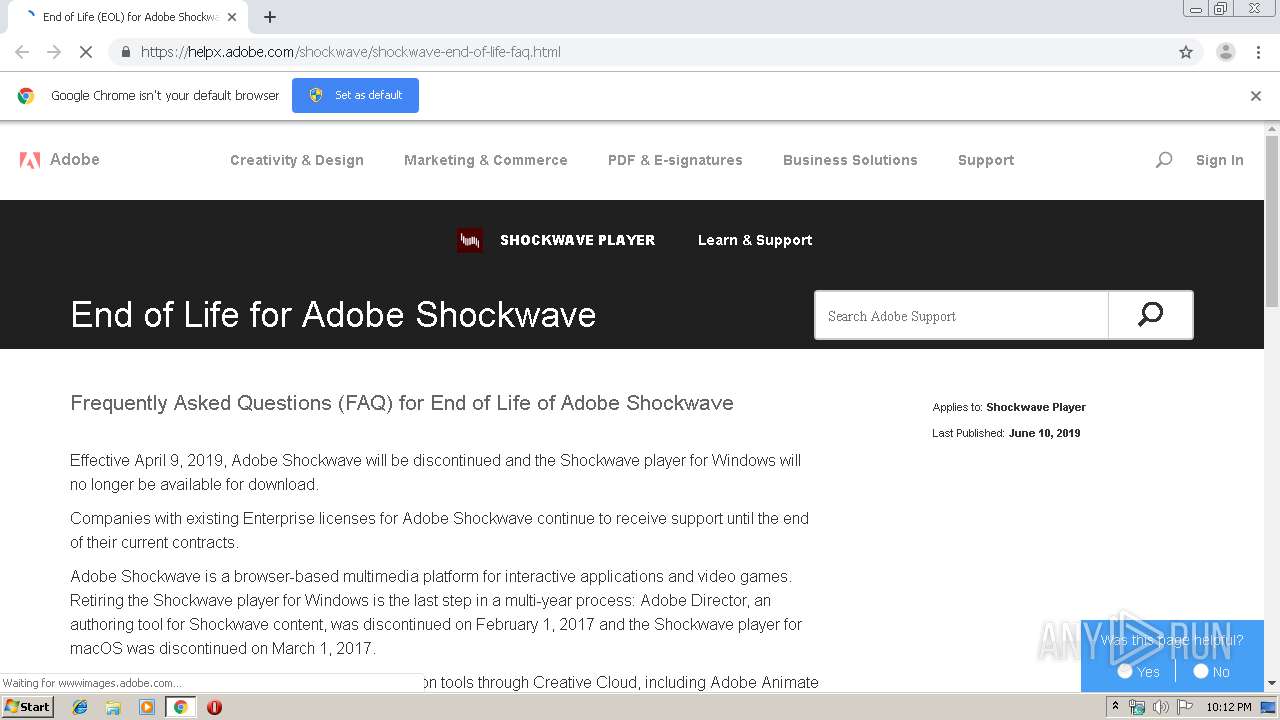The image size is (1280, 720).
Task: Click the support search submit magnifier button
Action: pos(1151,316)
